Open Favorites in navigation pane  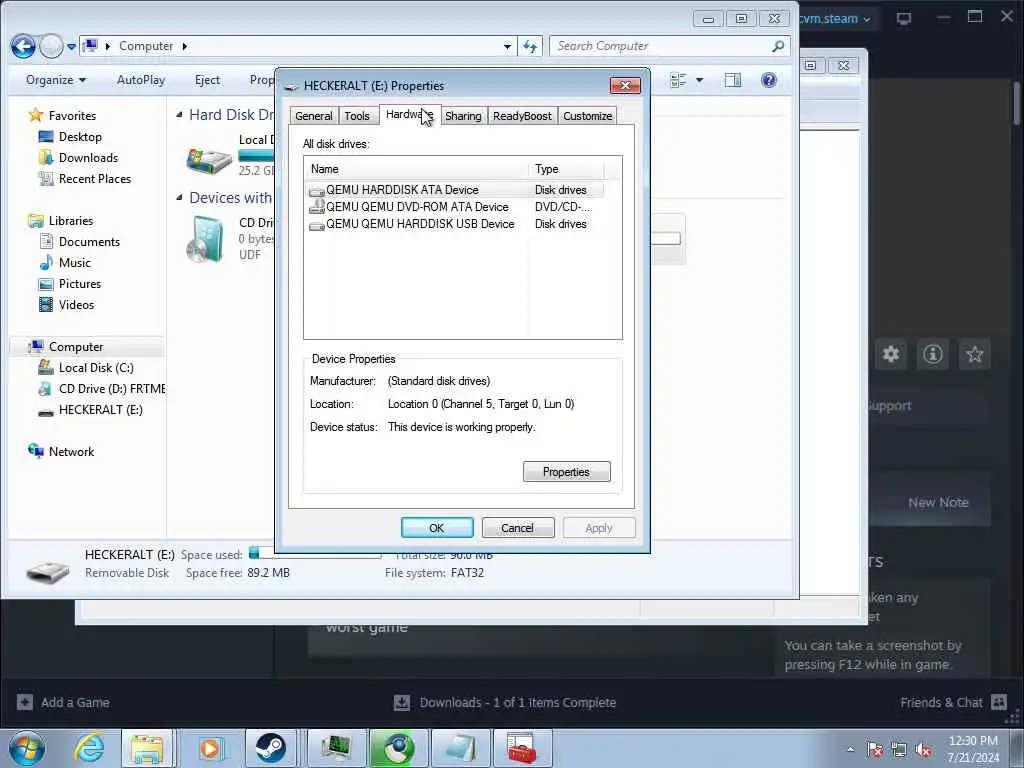72,116
